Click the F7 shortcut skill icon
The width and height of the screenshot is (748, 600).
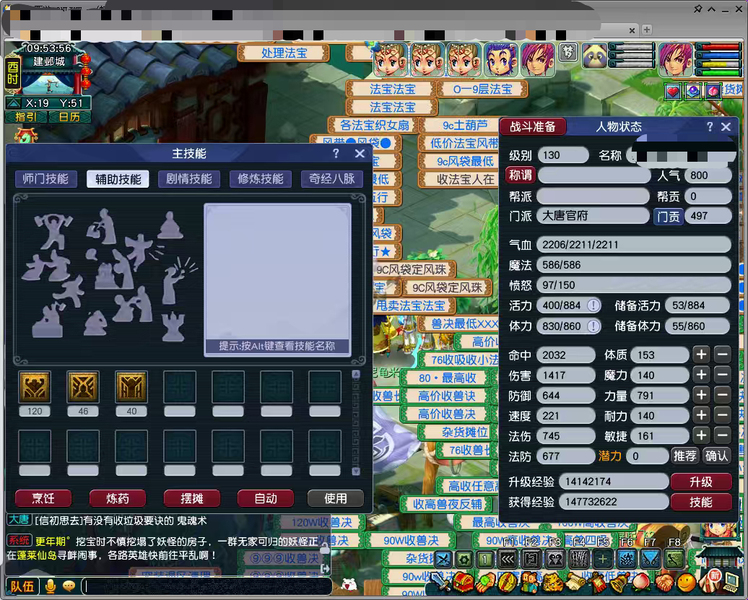click(650, 559)
